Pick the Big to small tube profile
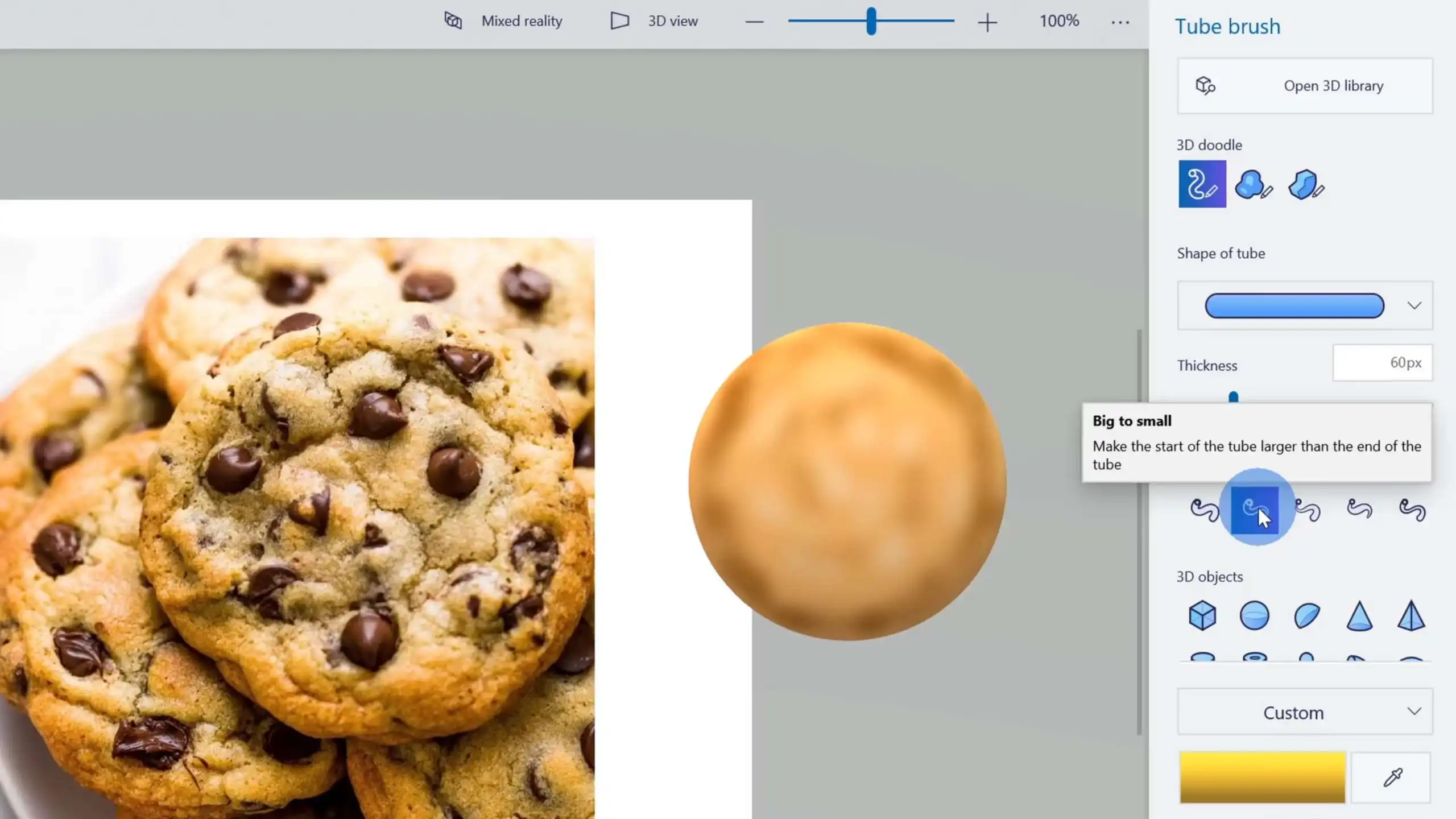1456x819 pixels. (x=1255, y=510)
